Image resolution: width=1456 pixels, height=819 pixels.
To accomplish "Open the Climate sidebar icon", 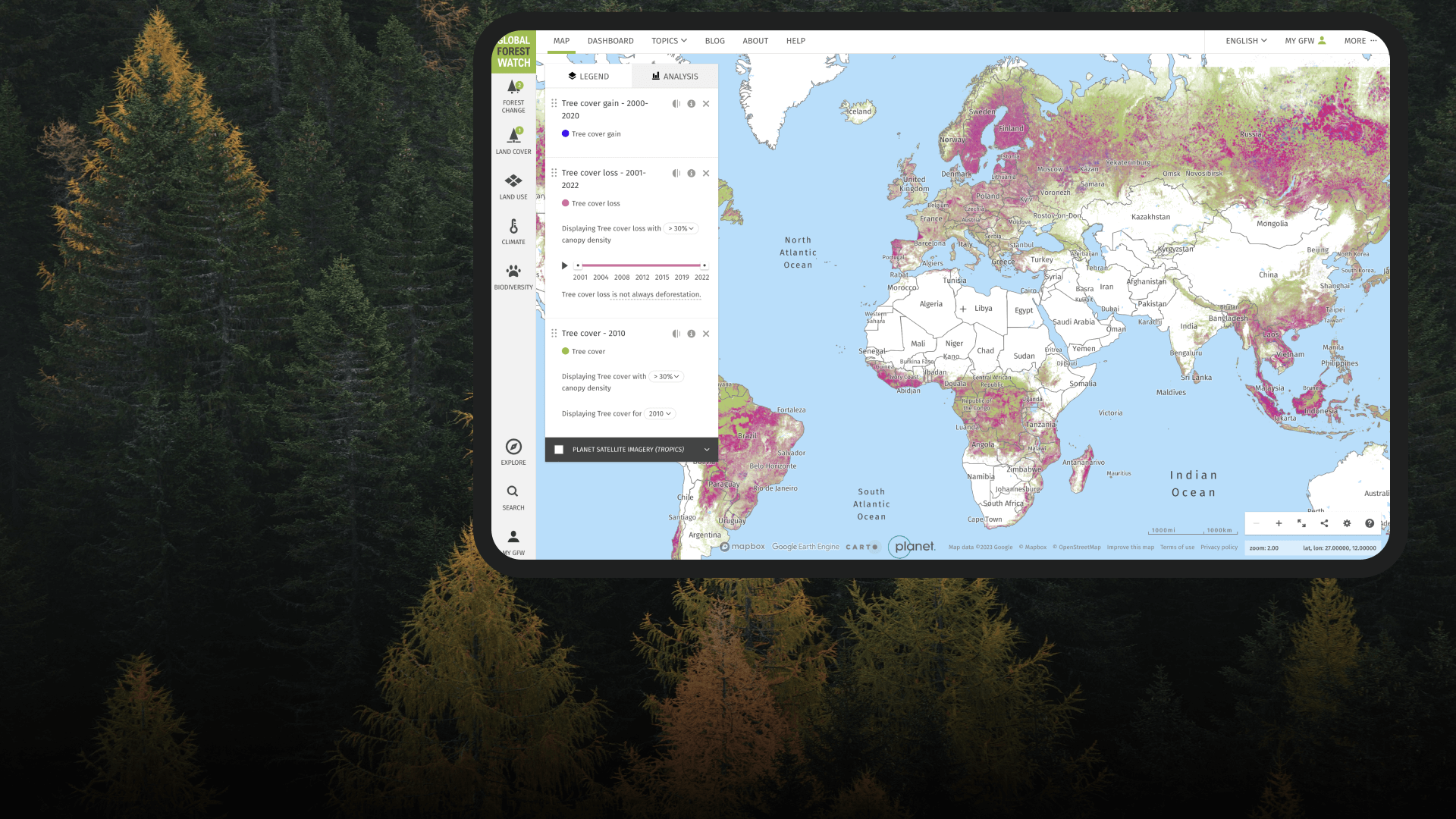I will tap(513, 227).
